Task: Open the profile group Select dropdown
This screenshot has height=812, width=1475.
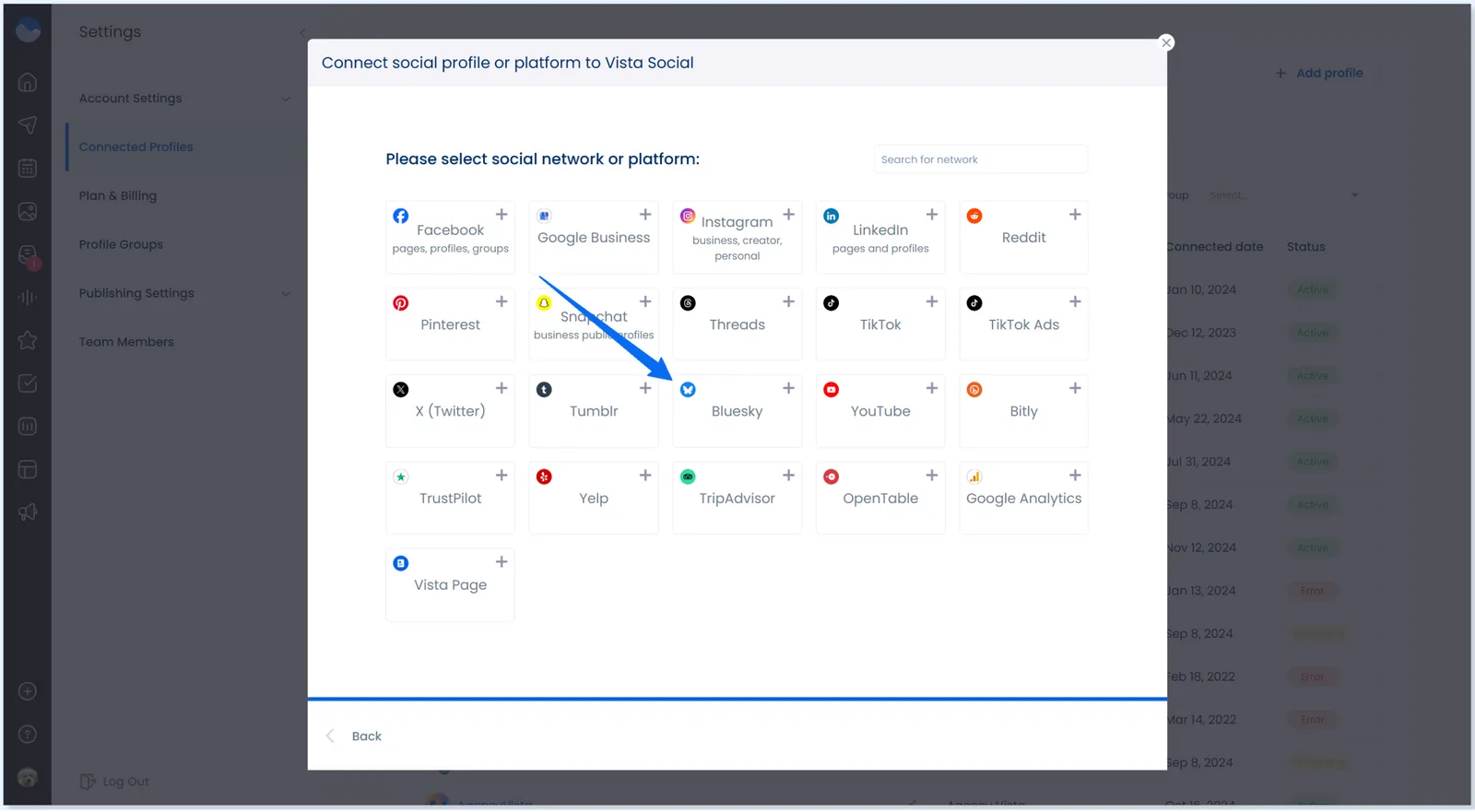Action: coord(1284,195)
